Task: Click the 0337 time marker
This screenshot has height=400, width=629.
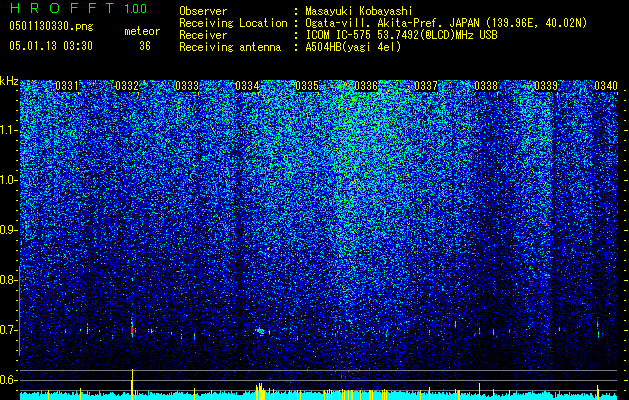Action: [426, 86]
